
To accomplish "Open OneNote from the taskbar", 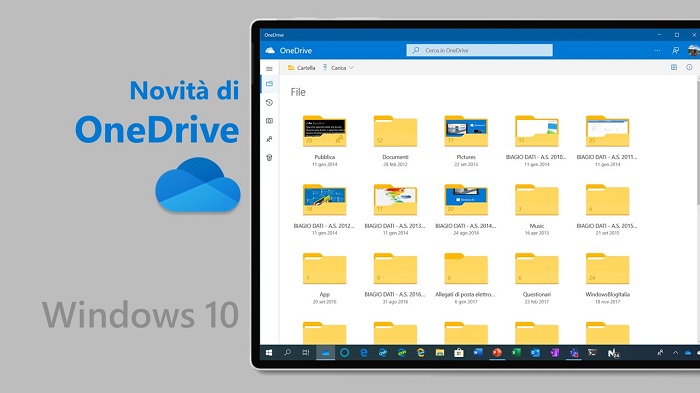I will pos(554,353).
